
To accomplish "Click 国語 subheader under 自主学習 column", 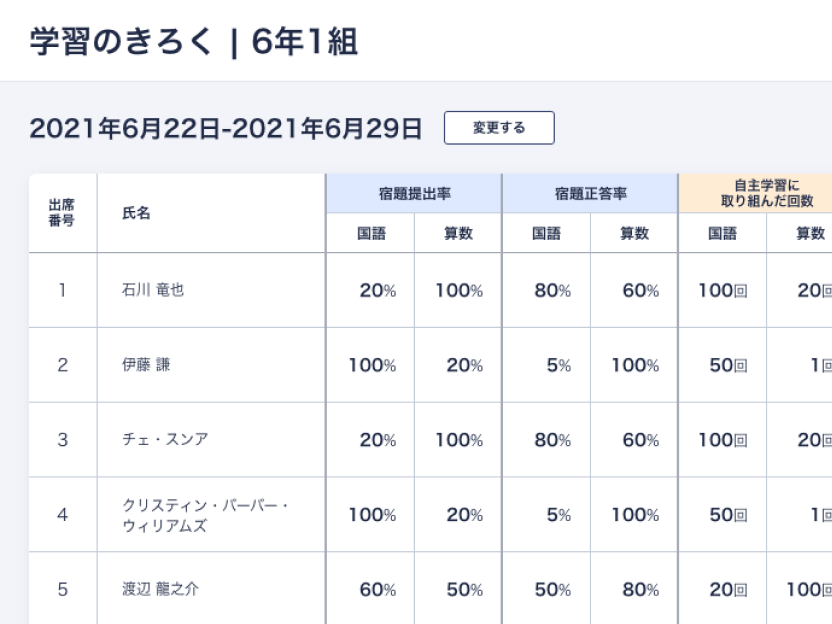I will click(723, 233).
